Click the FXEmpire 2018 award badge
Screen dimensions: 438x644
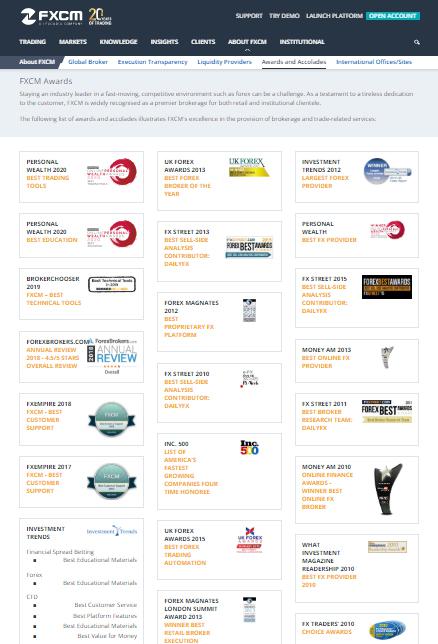point(111,419)
